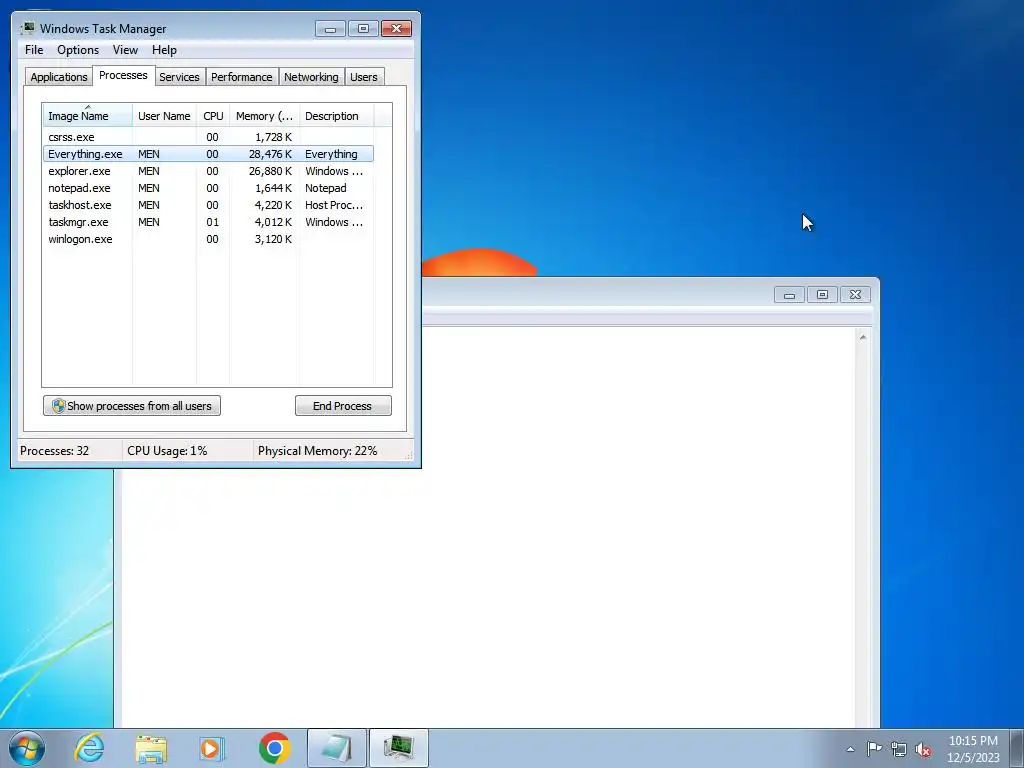
Task: Select the csrss.exe process row
Action: (208, 137)
